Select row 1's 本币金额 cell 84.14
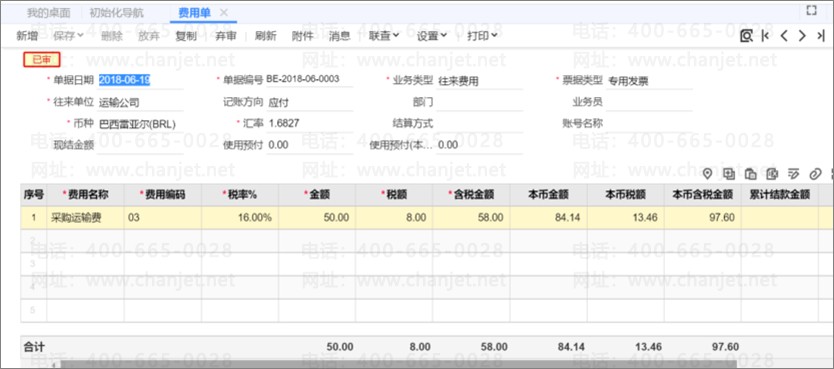The image size is (834, 369). [x=548, y=218]
